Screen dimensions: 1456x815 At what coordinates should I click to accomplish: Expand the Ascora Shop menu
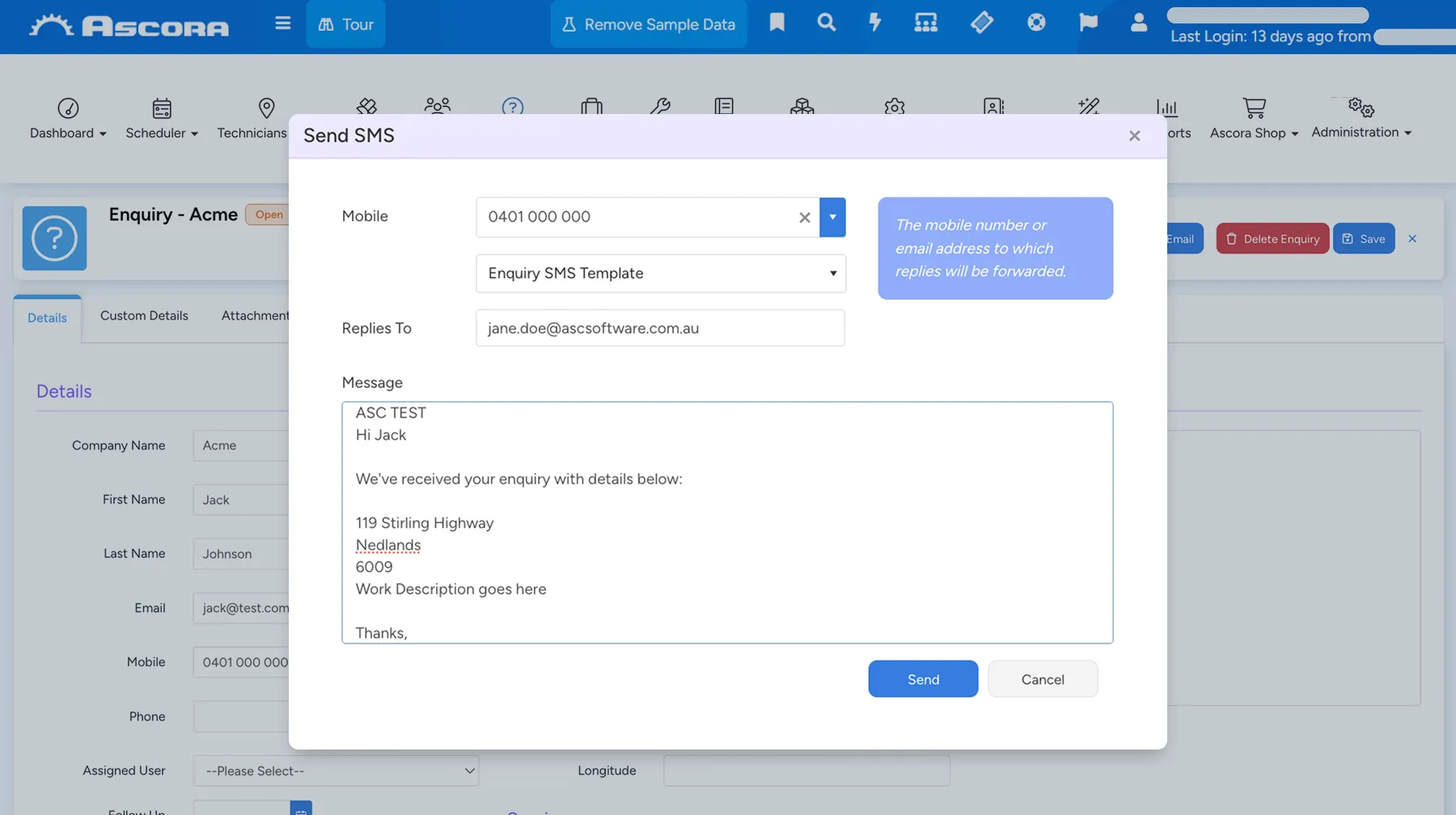point(1254,133)
